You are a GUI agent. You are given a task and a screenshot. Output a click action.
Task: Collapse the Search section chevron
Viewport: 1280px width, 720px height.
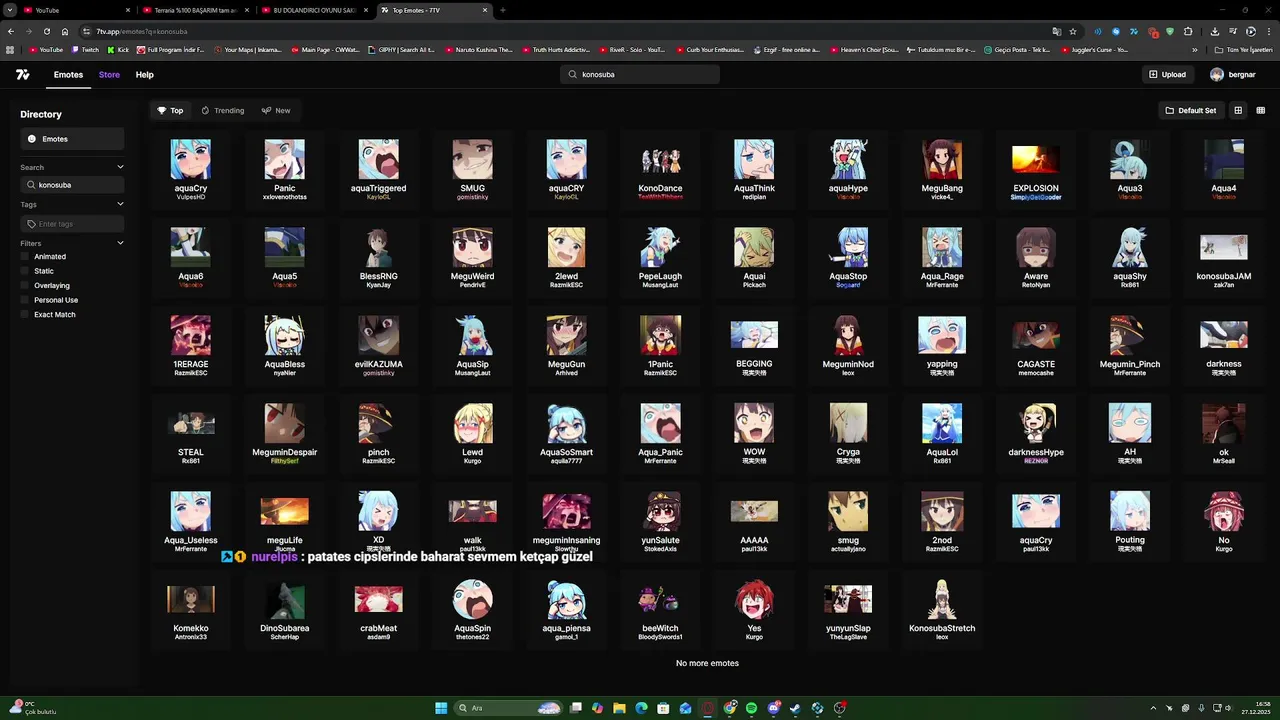tap(120, 167)
